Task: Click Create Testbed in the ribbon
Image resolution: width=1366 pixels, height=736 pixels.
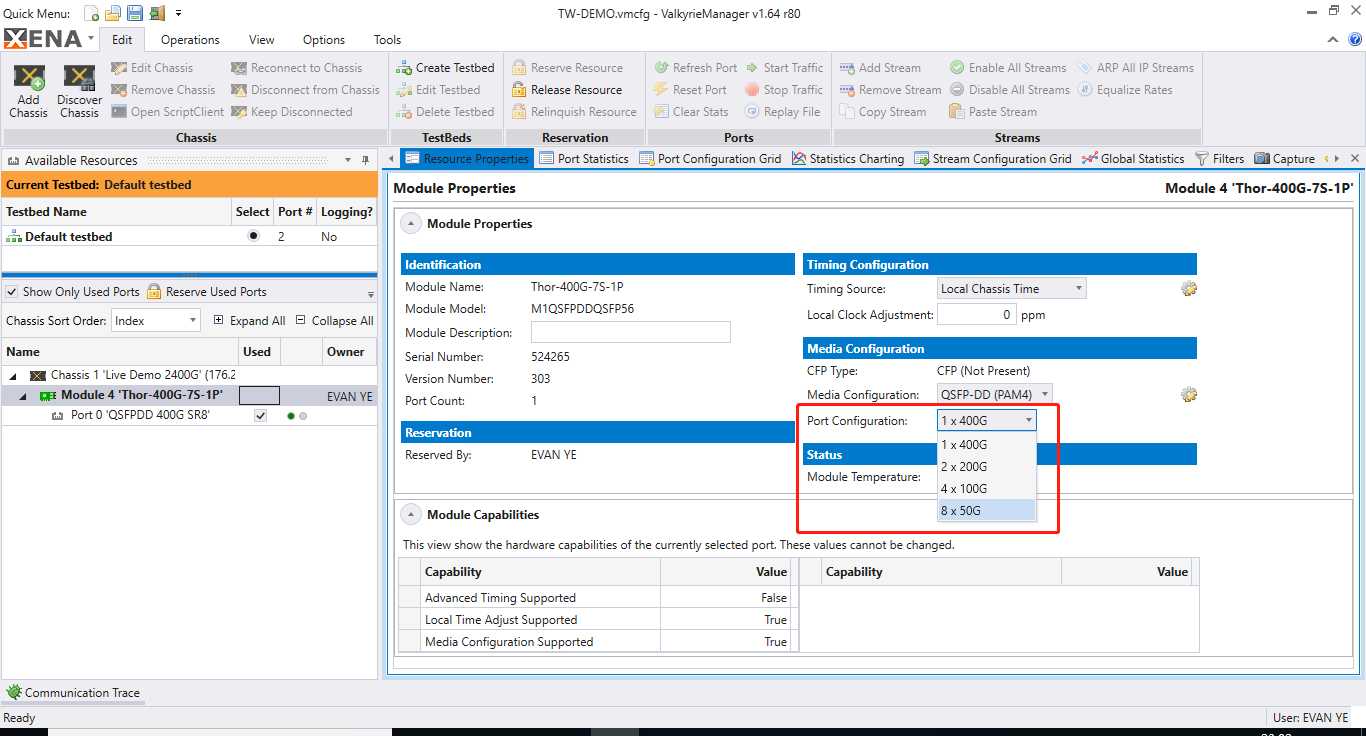Action: [446, 68]
